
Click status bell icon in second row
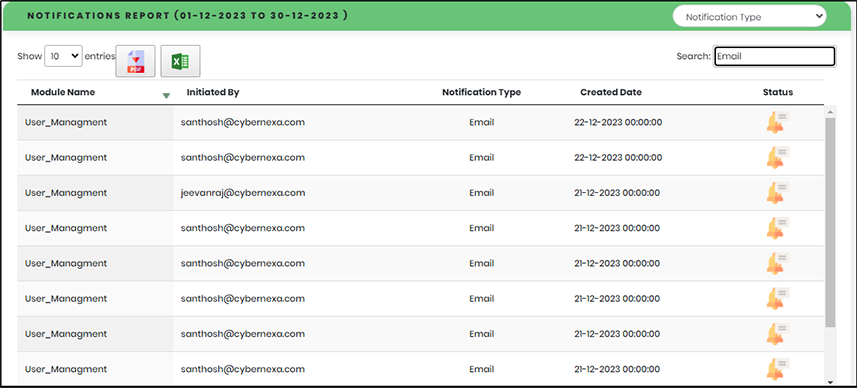pos(777,157)
